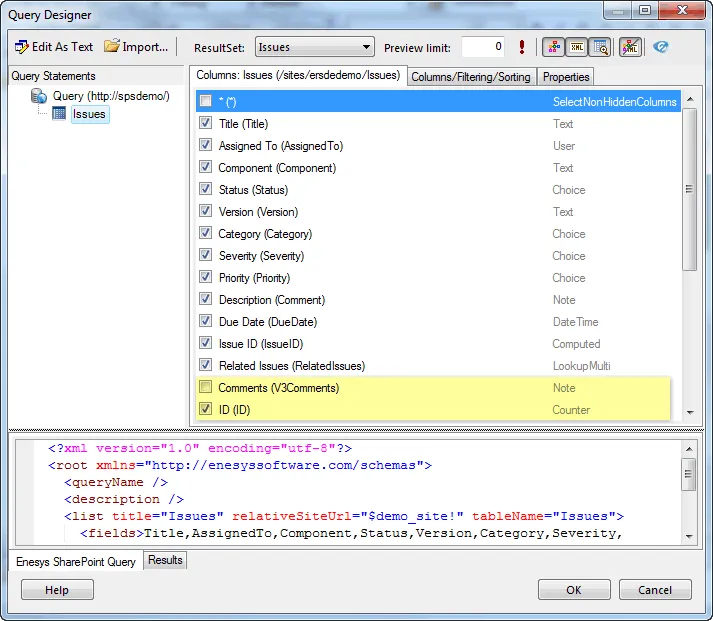The height and width of the screenshot is (621, 713).
Task: Uncheck the Title (Title) column checkbox
Action: (x=205, y=124)
